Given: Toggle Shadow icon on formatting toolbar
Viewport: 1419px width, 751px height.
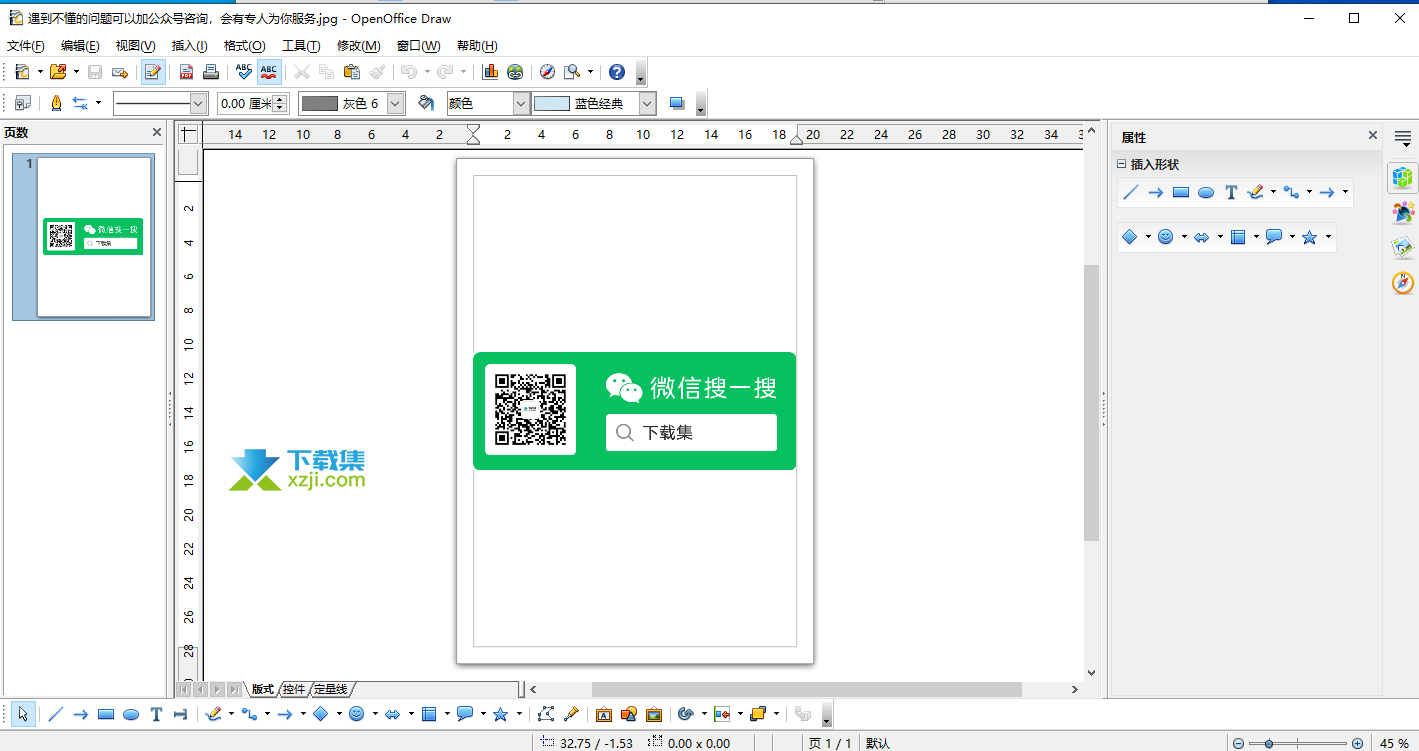Looking at the screenshot, I should (677, 103).
